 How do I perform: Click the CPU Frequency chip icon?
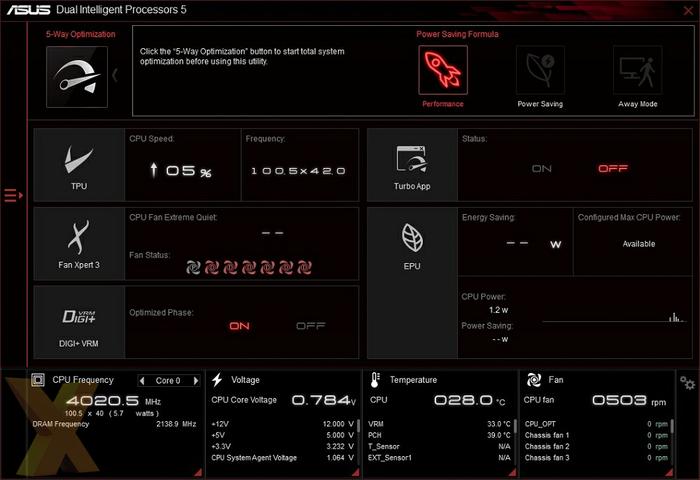click(x=38, y=380)
